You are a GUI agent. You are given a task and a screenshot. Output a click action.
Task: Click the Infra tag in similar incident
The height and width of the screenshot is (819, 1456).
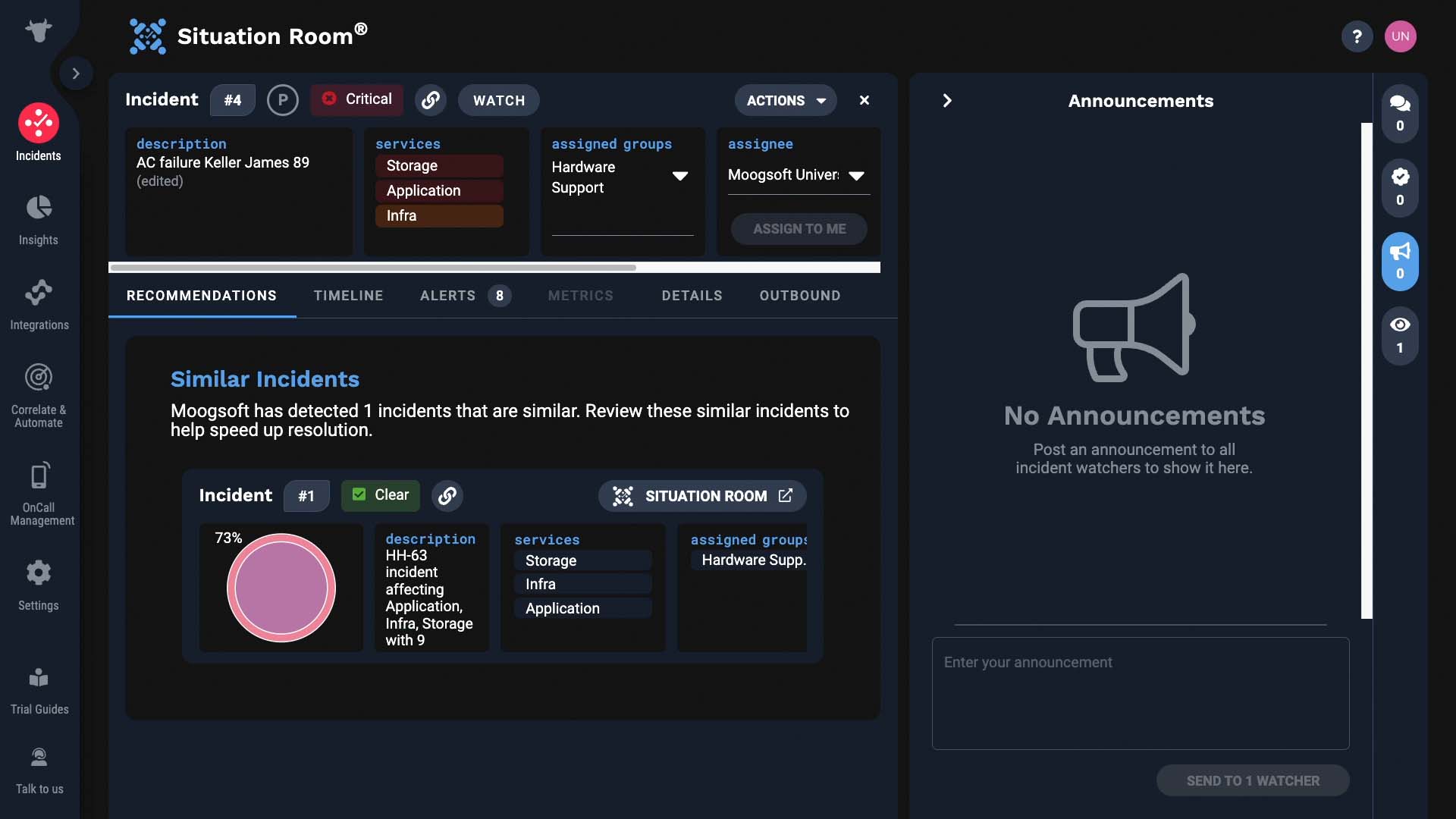pyautogui.click(x=582, y=584)
